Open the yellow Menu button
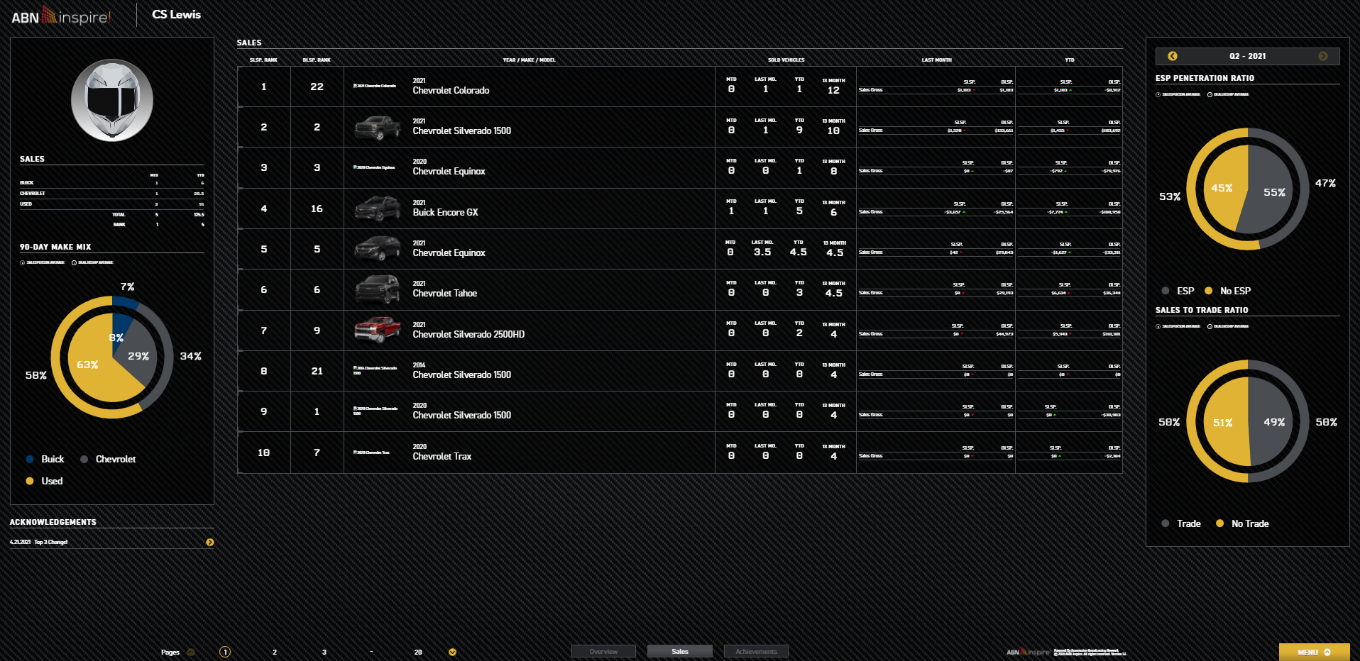The image size is (1360, 661). click(x=1314, y=652)
